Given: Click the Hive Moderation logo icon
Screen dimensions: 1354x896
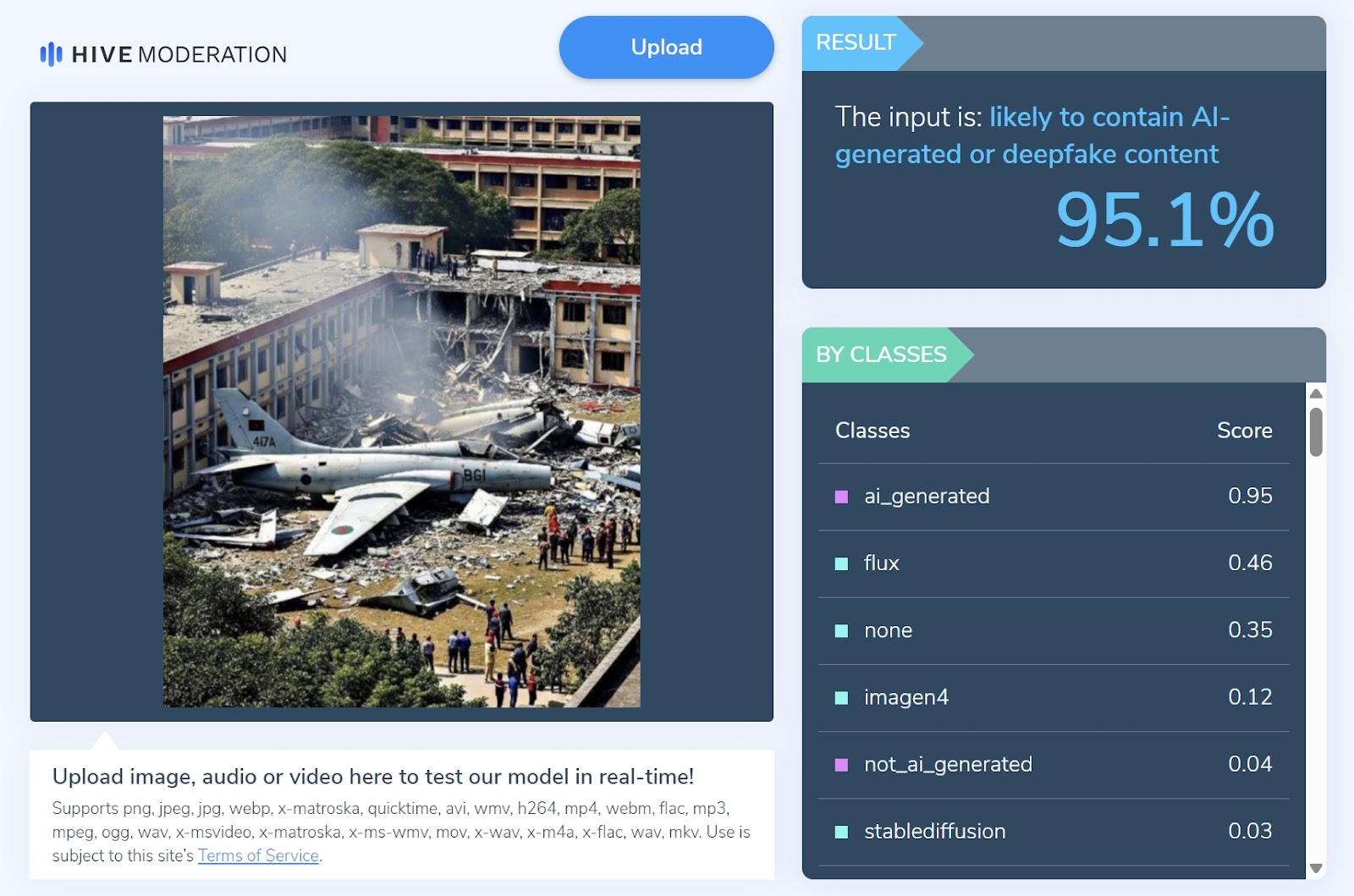Looking at the screenshot, I should click(51, 55).
